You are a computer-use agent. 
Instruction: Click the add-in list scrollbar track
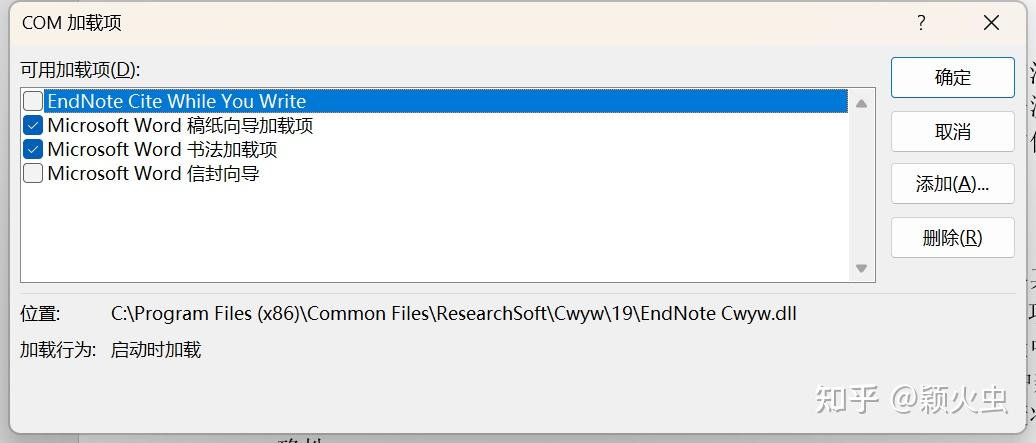pyautogui.click(x=861, y=186)
